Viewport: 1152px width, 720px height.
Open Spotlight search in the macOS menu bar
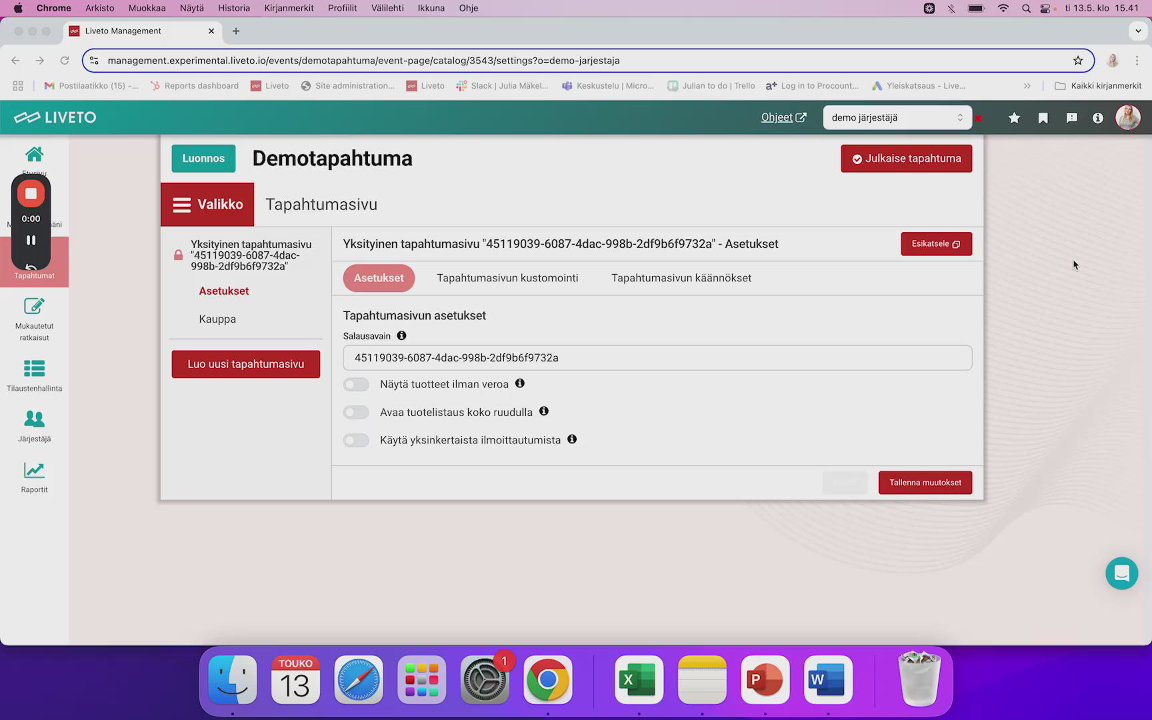[x=1026, y=8]
